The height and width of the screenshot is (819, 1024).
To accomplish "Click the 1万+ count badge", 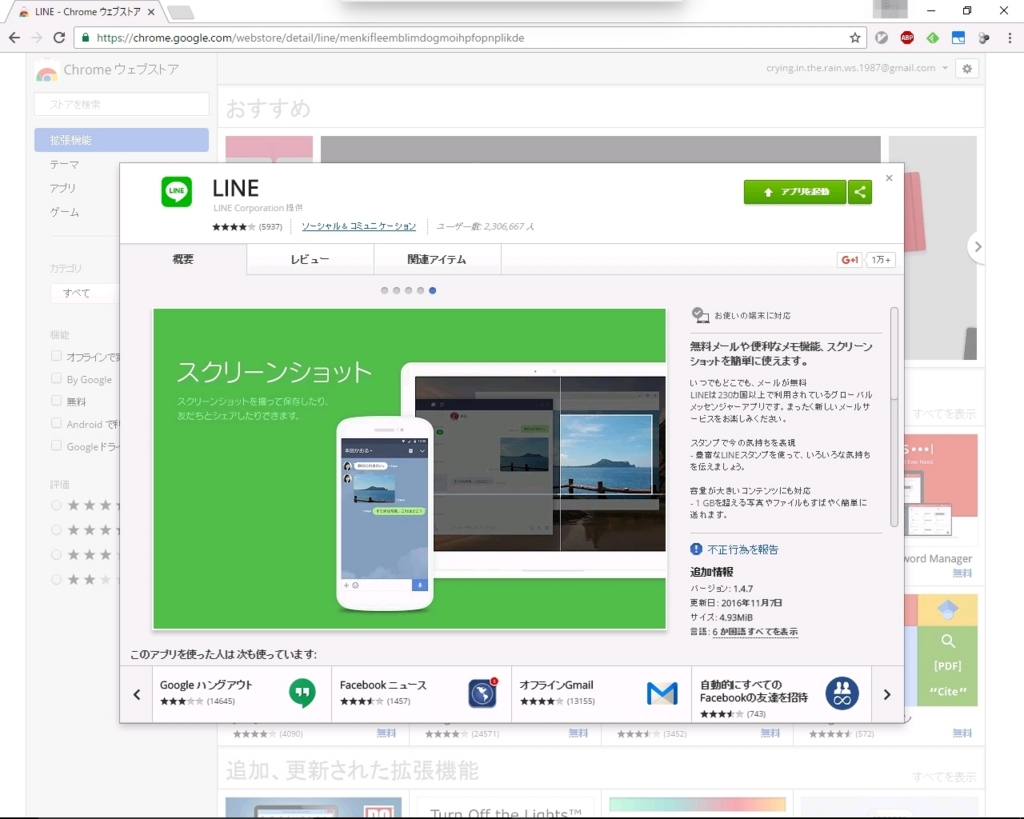I will pyautogui.click(x=880, y=260).
